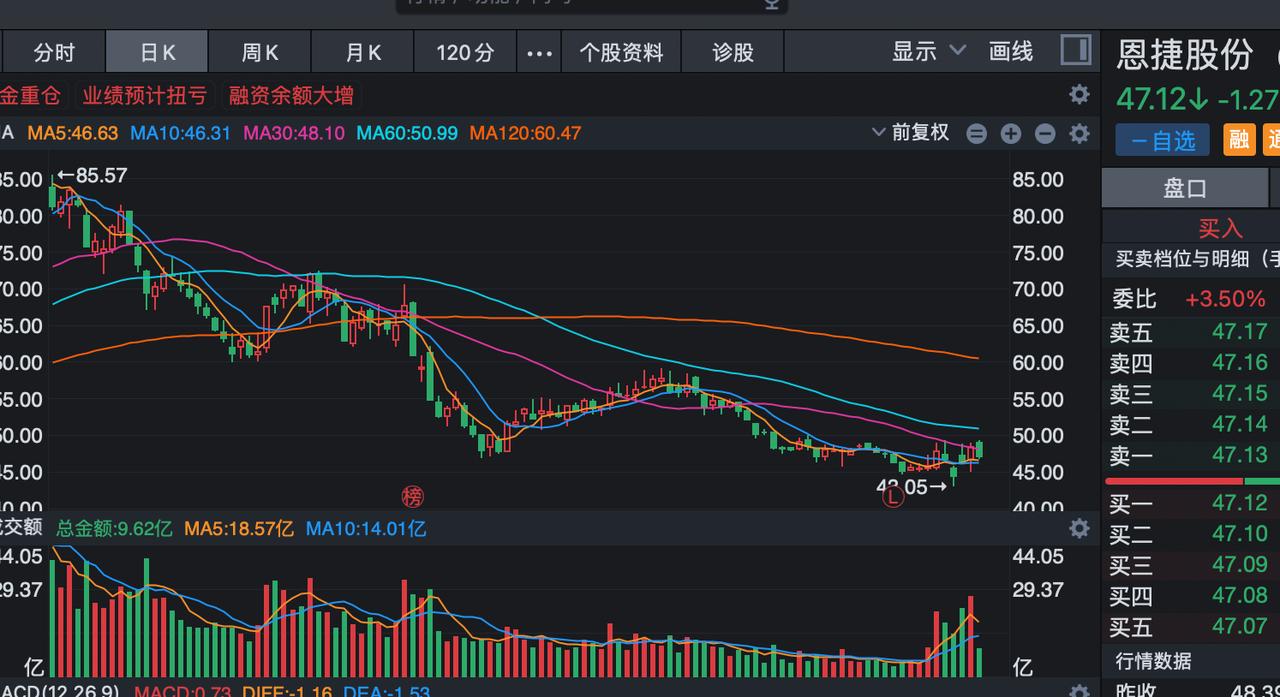Open settings gear beside 融资余额大增 tag row
Viewport: 1280px width, 697px height.
1079,94
